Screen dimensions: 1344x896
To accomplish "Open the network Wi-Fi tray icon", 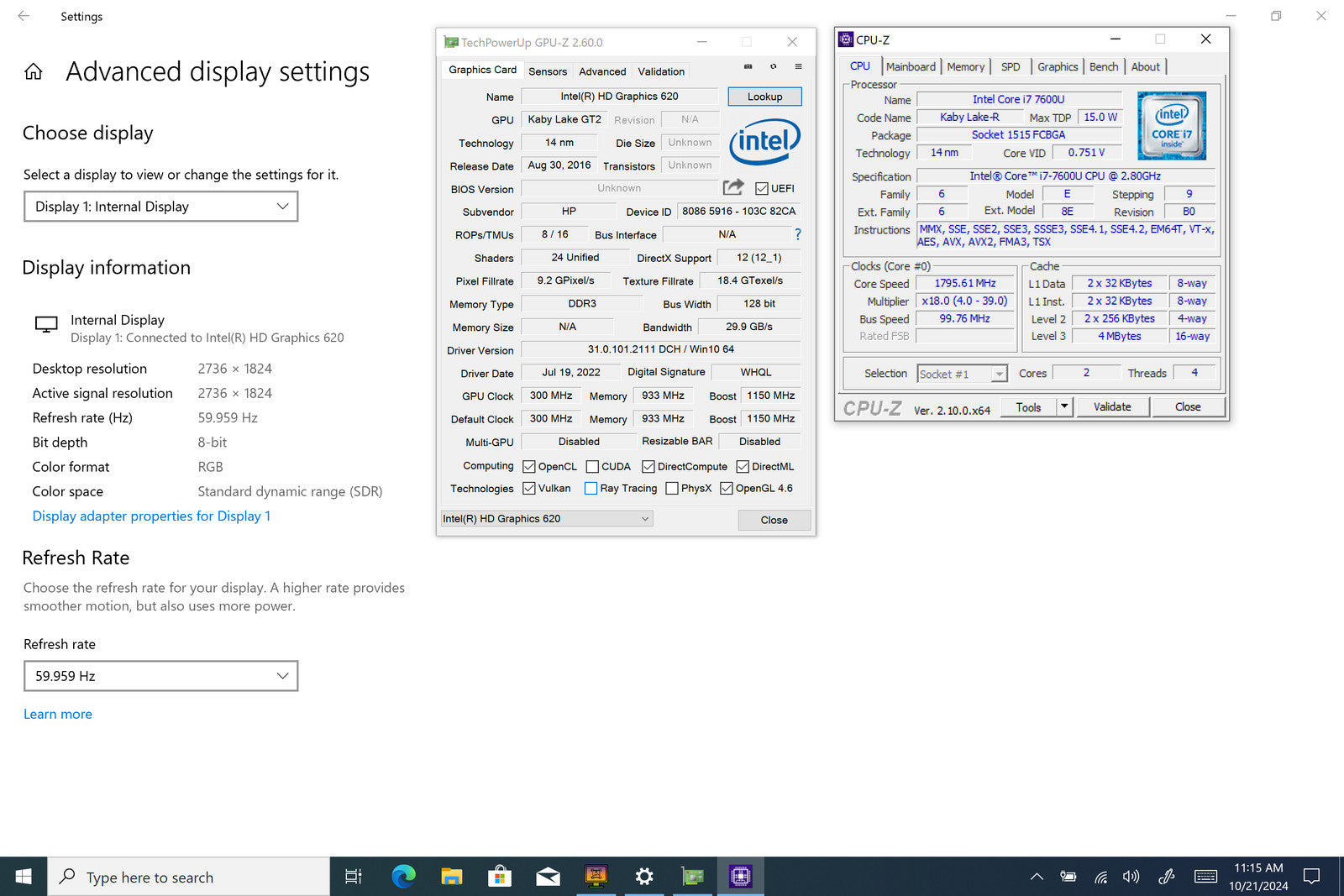I will pos(1100,877).
